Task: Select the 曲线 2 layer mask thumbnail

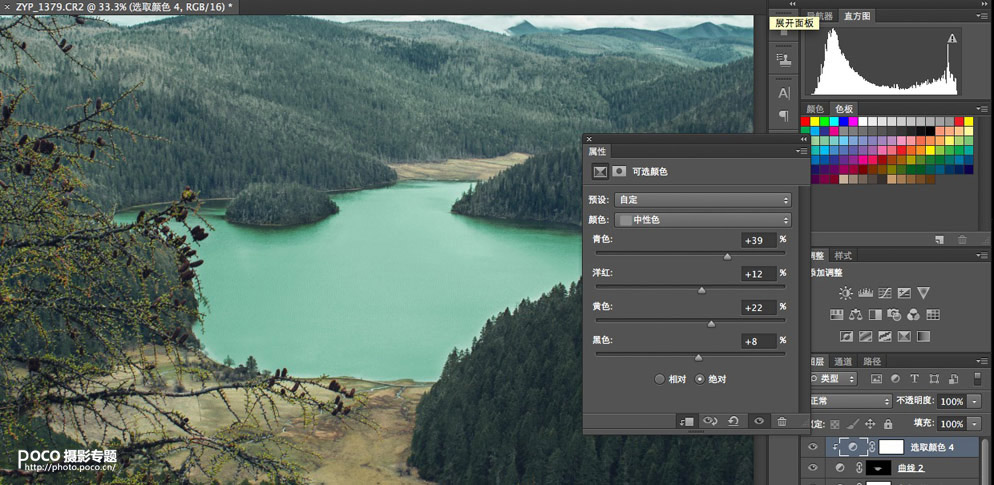Action: coord(879,468)
